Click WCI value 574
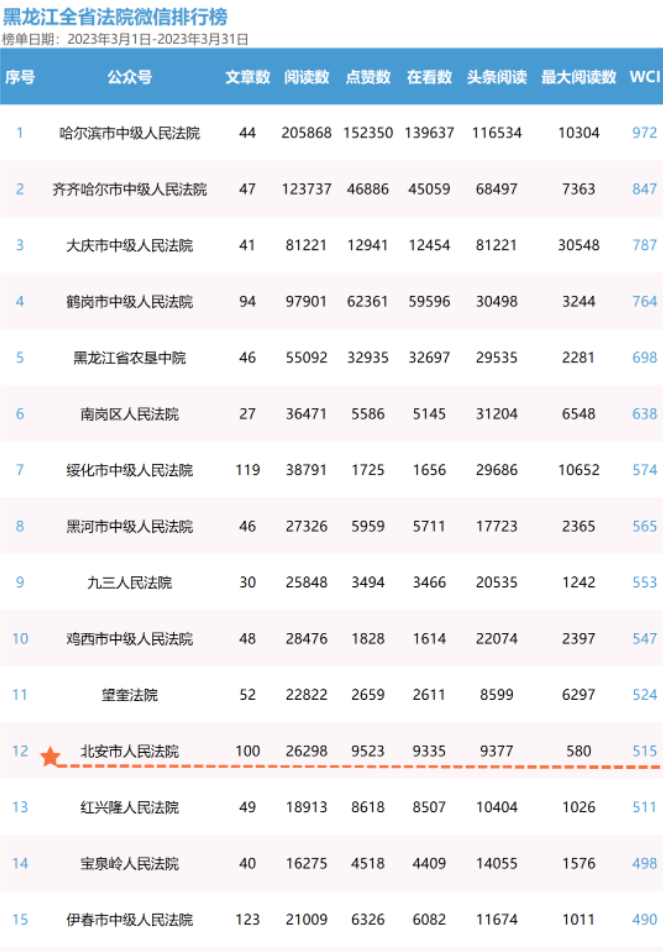This screenshot has height=952, width=663. click(x=644, y=469)
